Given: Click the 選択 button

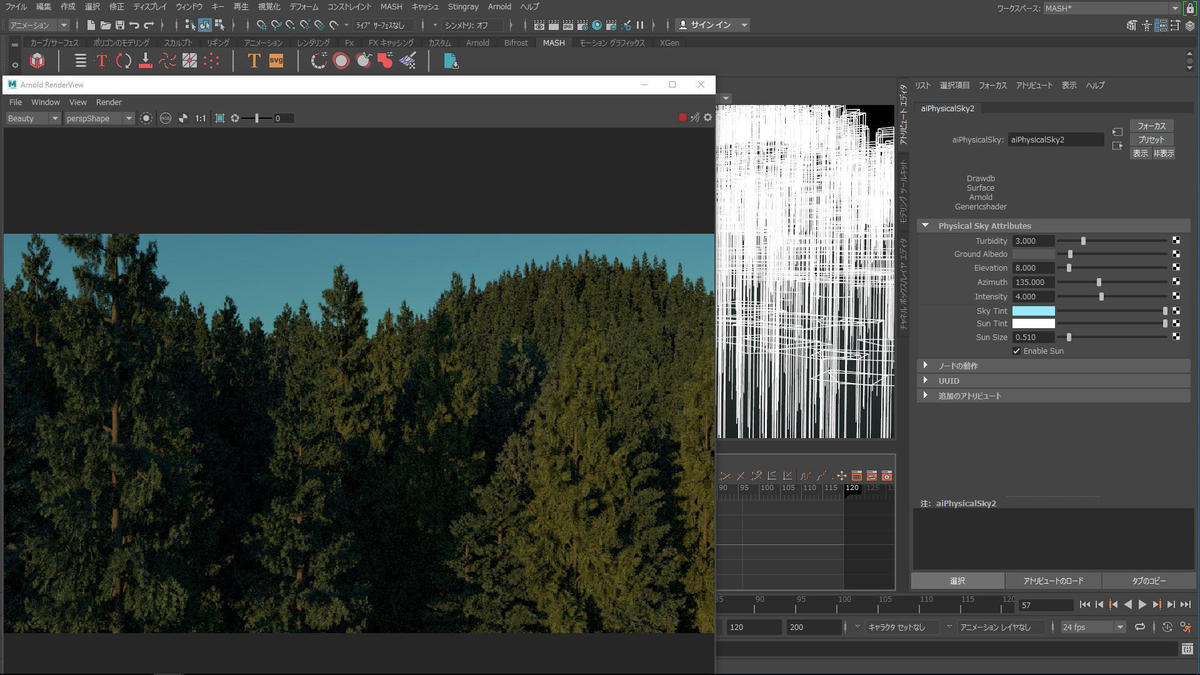Looking at the screenshot, I should pos(958,581).
